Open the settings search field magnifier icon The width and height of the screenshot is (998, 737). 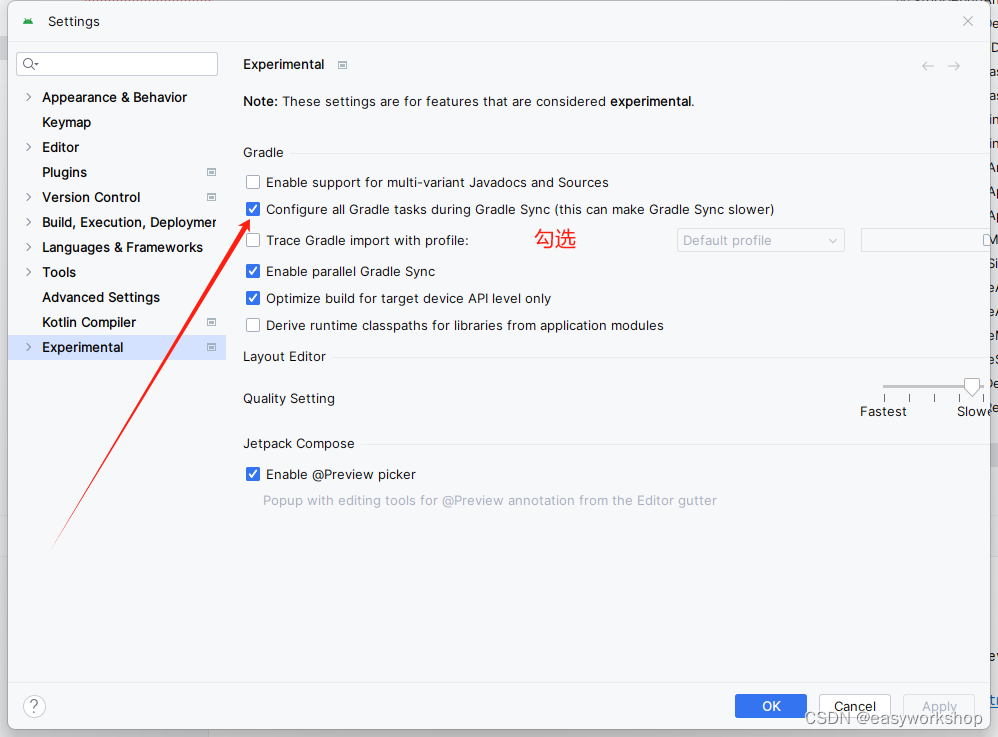(29, 63)
